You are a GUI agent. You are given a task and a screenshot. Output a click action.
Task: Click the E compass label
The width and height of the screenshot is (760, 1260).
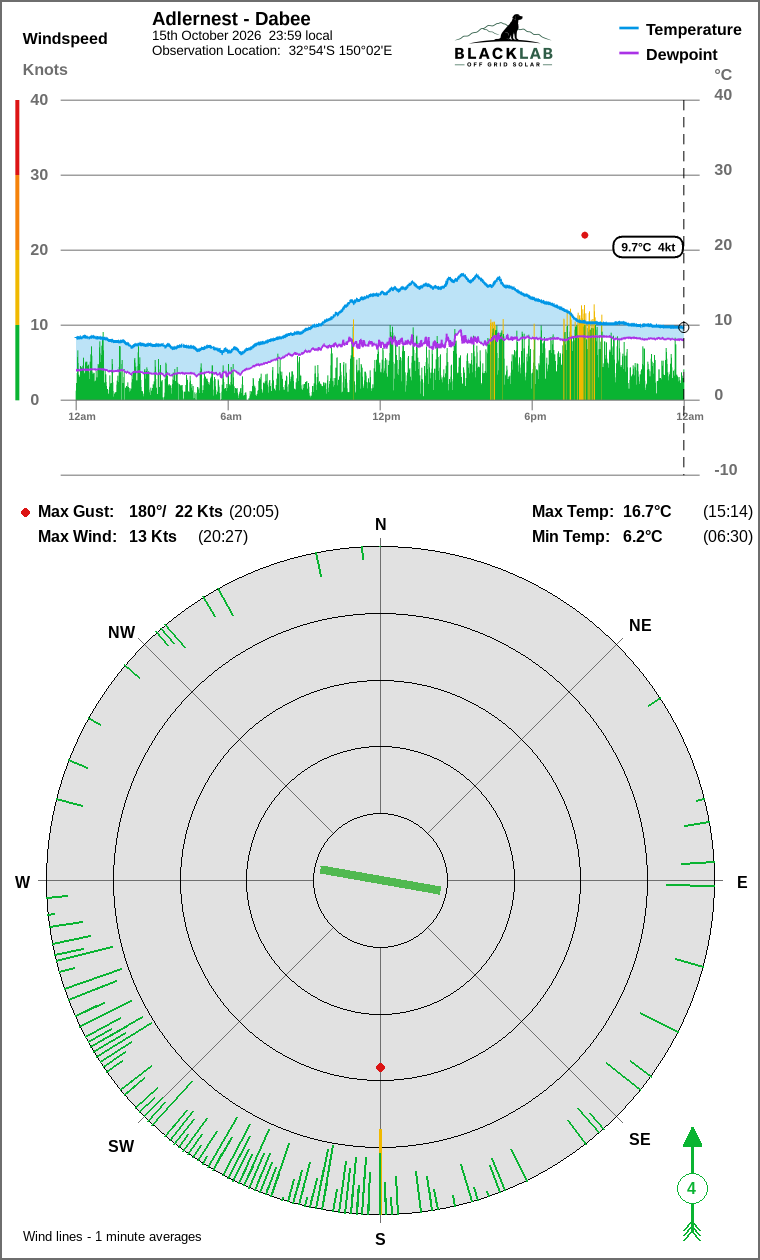coord(742,882)
